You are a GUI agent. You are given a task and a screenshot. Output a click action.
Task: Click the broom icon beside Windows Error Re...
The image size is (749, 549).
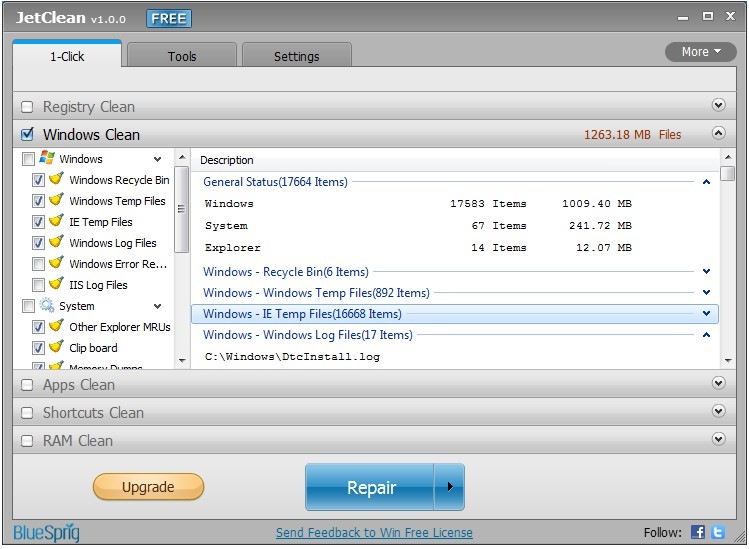pos(56,263)
